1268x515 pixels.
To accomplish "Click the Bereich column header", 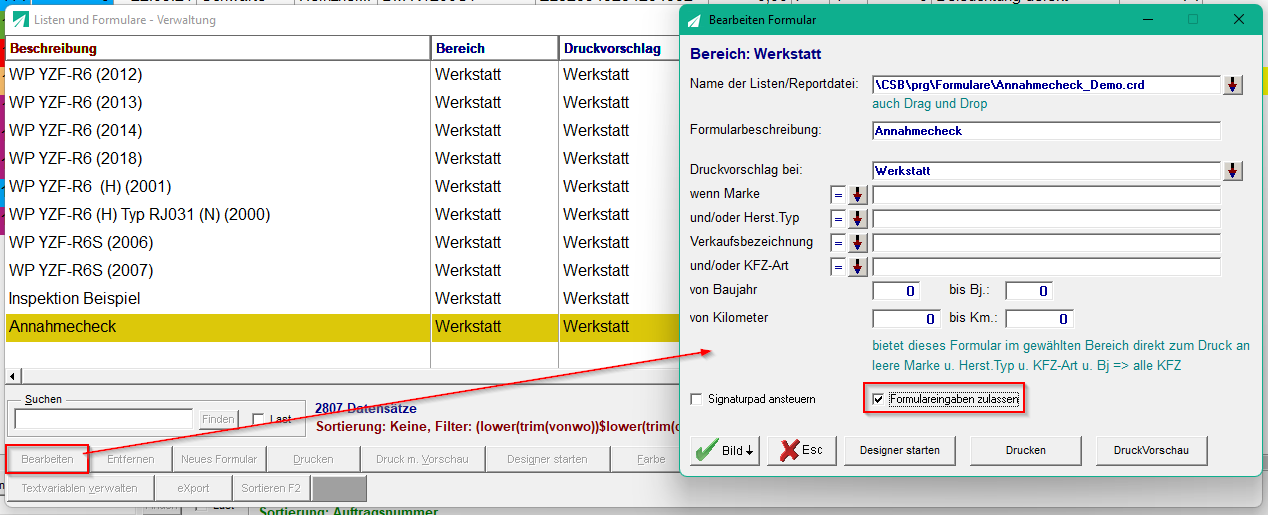I will point(494,48).
